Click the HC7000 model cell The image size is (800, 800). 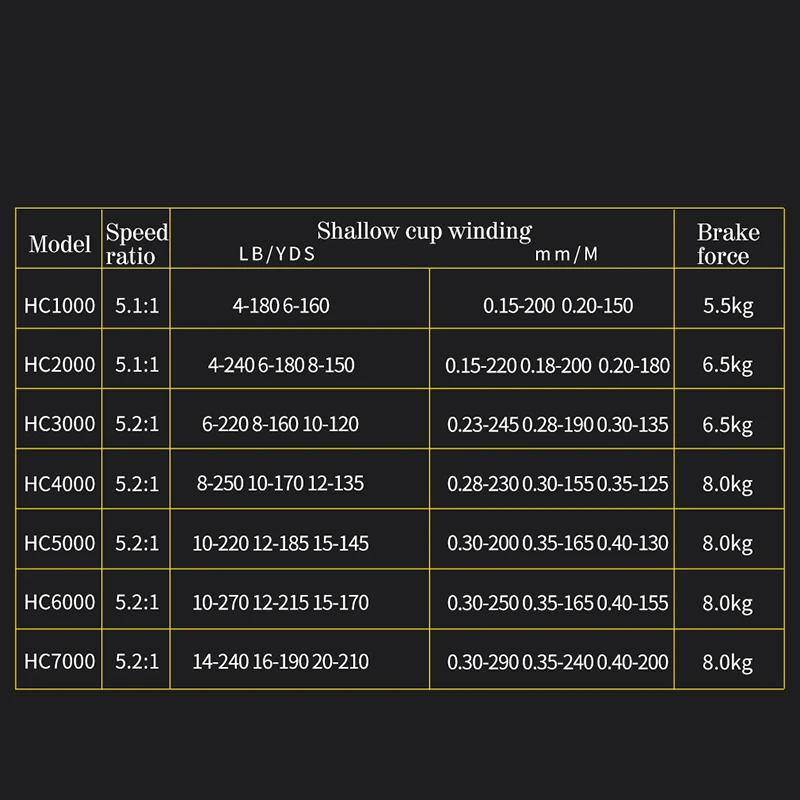click(x=60, y=662)
